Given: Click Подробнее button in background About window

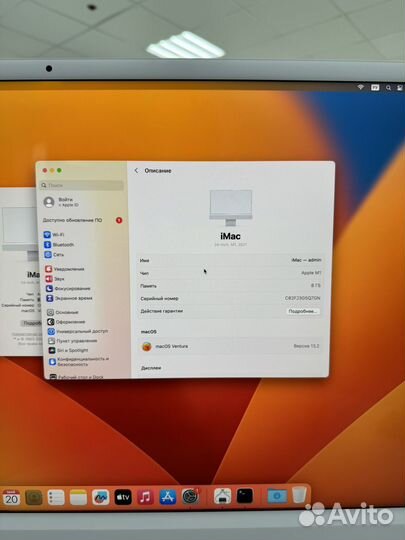Looking at the screenshot, I should [x=32, y=323].
